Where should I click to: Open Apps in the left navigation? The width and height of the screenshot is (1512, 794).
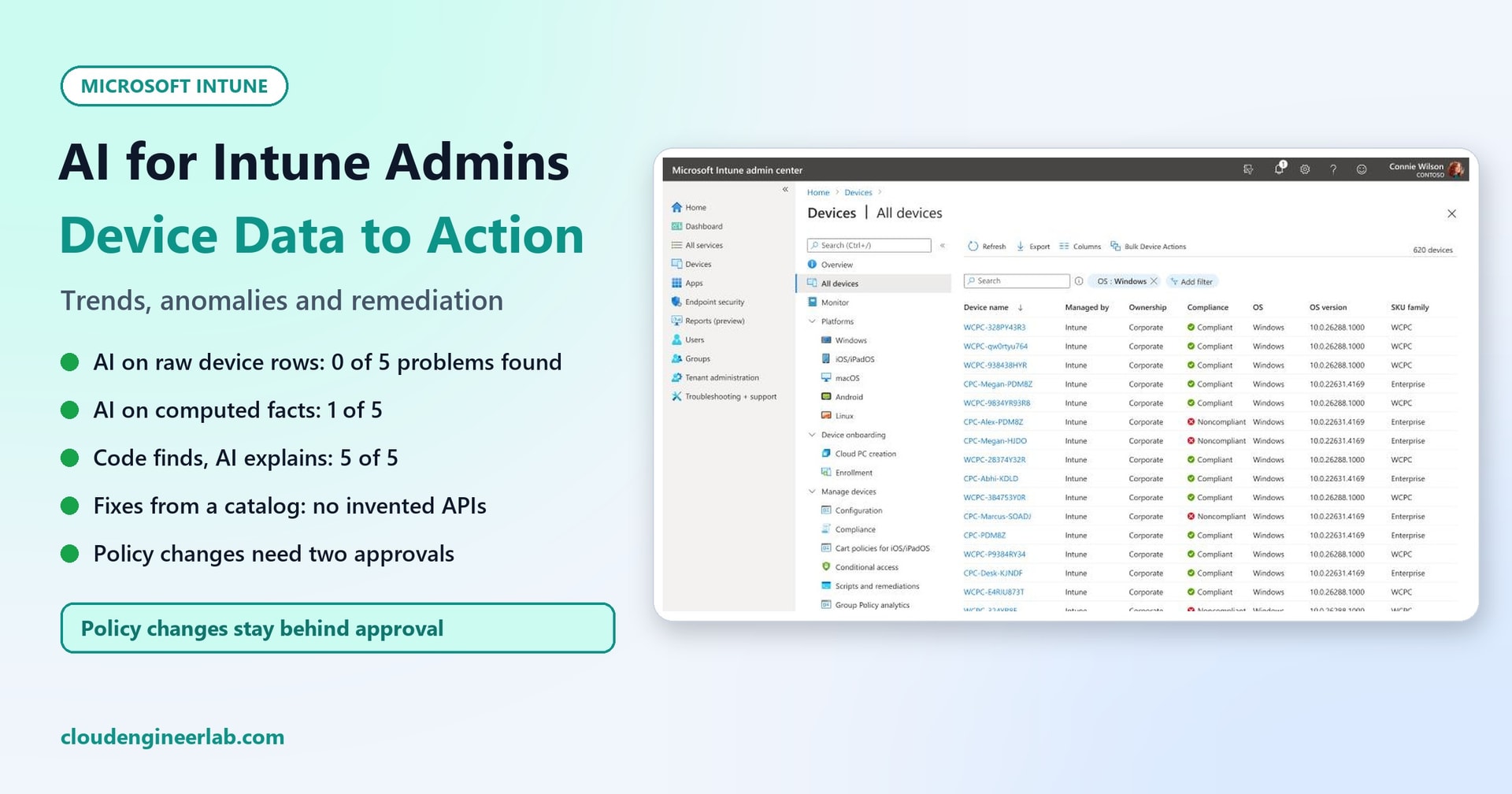687,283
